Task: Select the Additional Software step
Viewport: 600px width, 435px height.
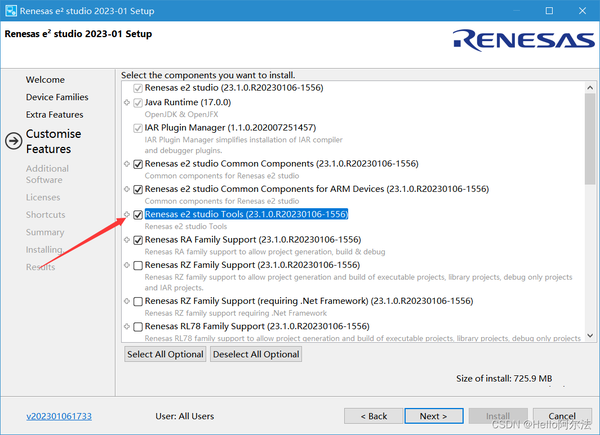Action: pos(47,174)
